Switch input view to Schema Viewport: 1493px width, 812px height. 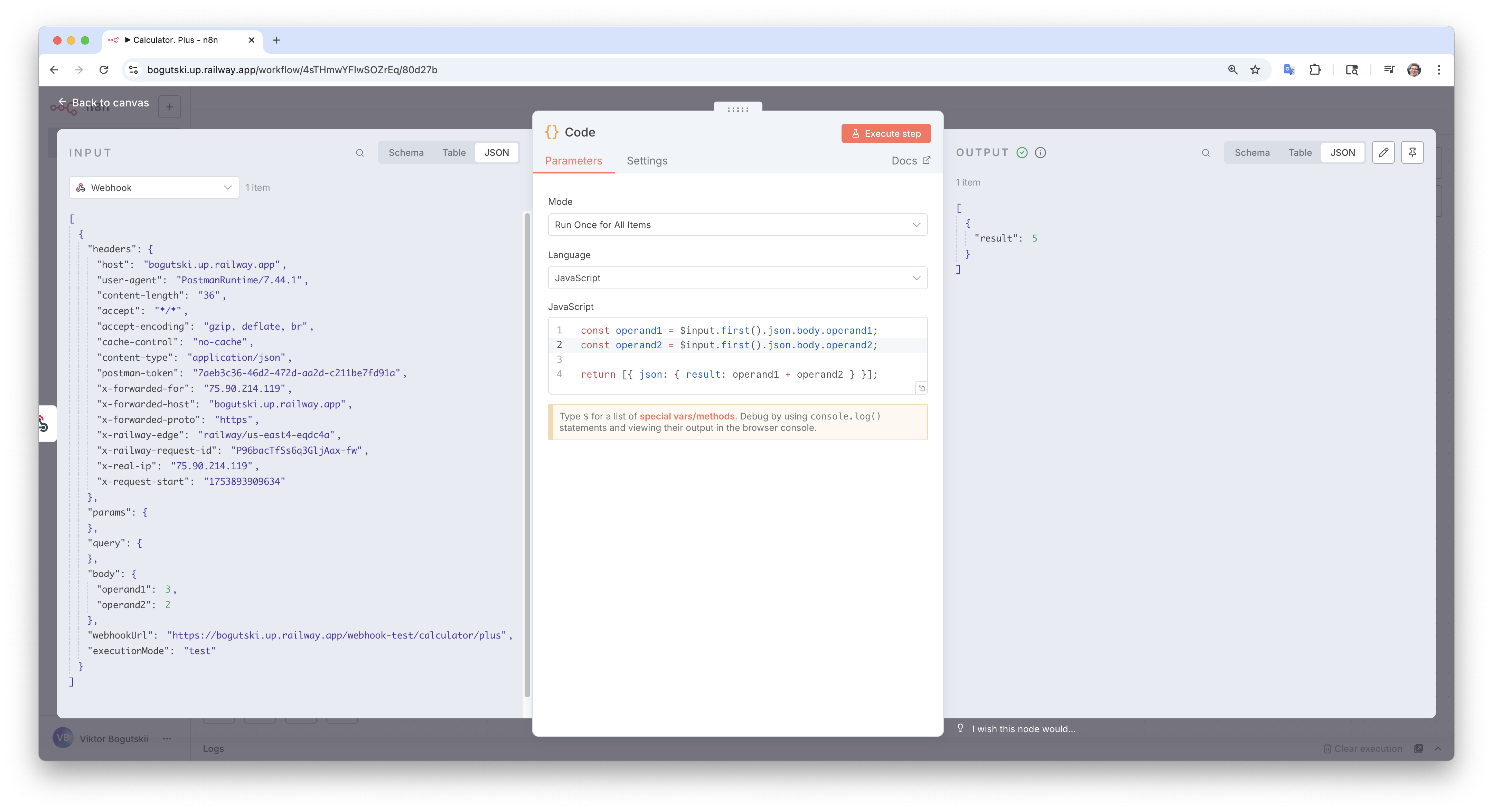pos(406,152)
